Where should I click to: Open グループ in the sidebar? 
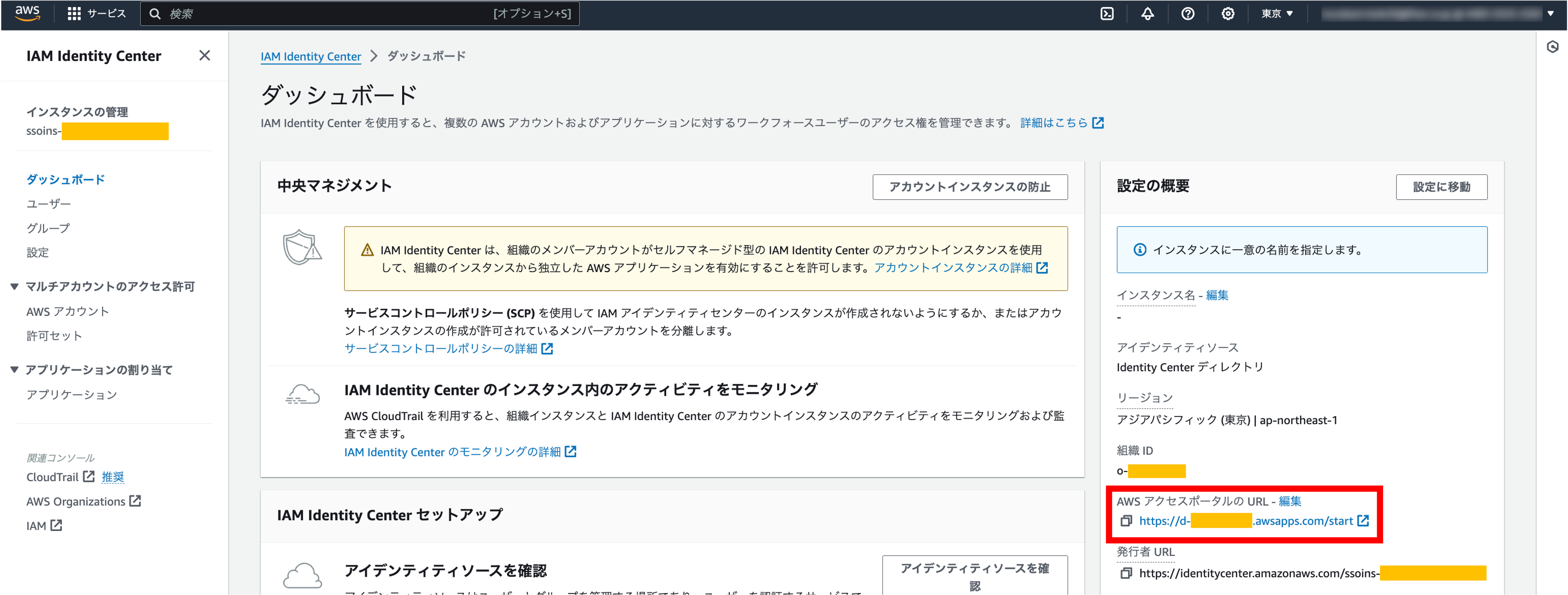pos(48,228)
